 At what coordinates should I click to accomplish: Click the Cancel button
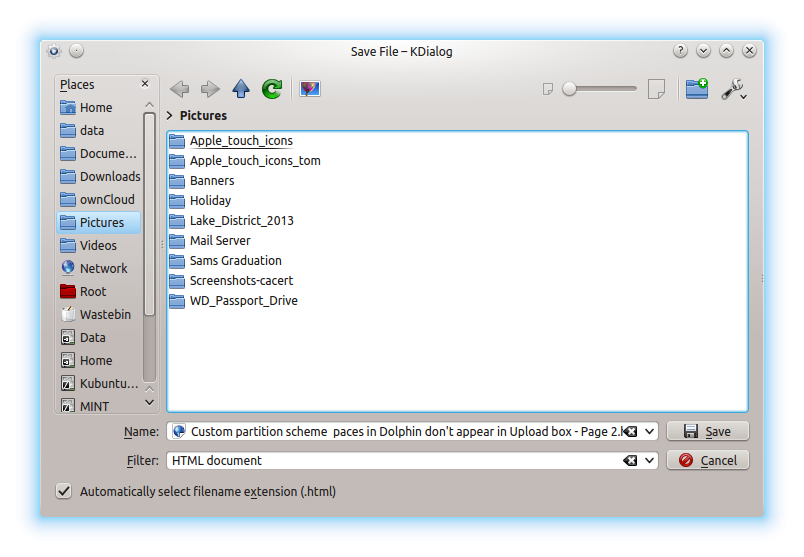(708, 460)
